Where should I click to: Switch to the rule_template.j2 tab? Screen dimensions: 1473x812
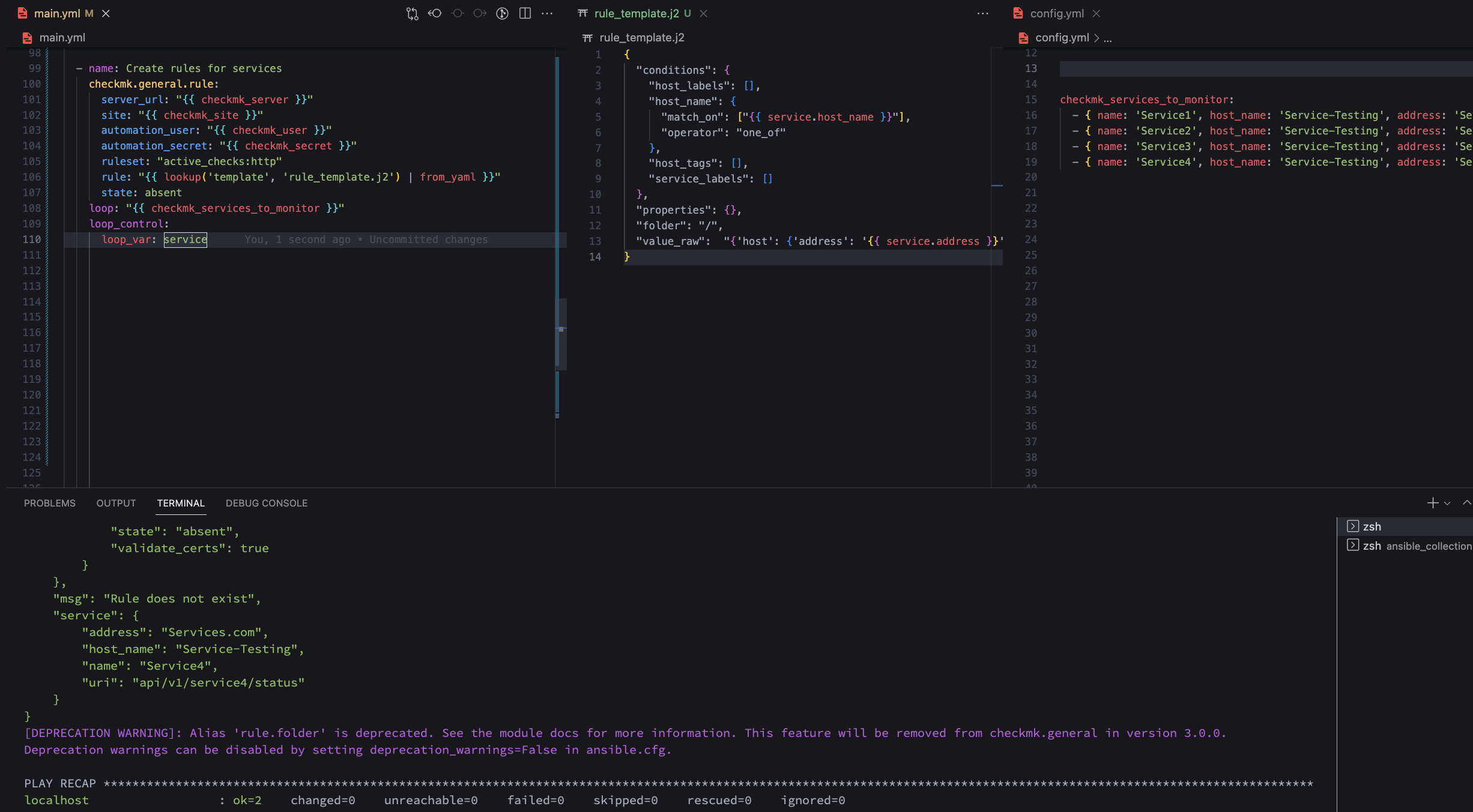(636, 13)
